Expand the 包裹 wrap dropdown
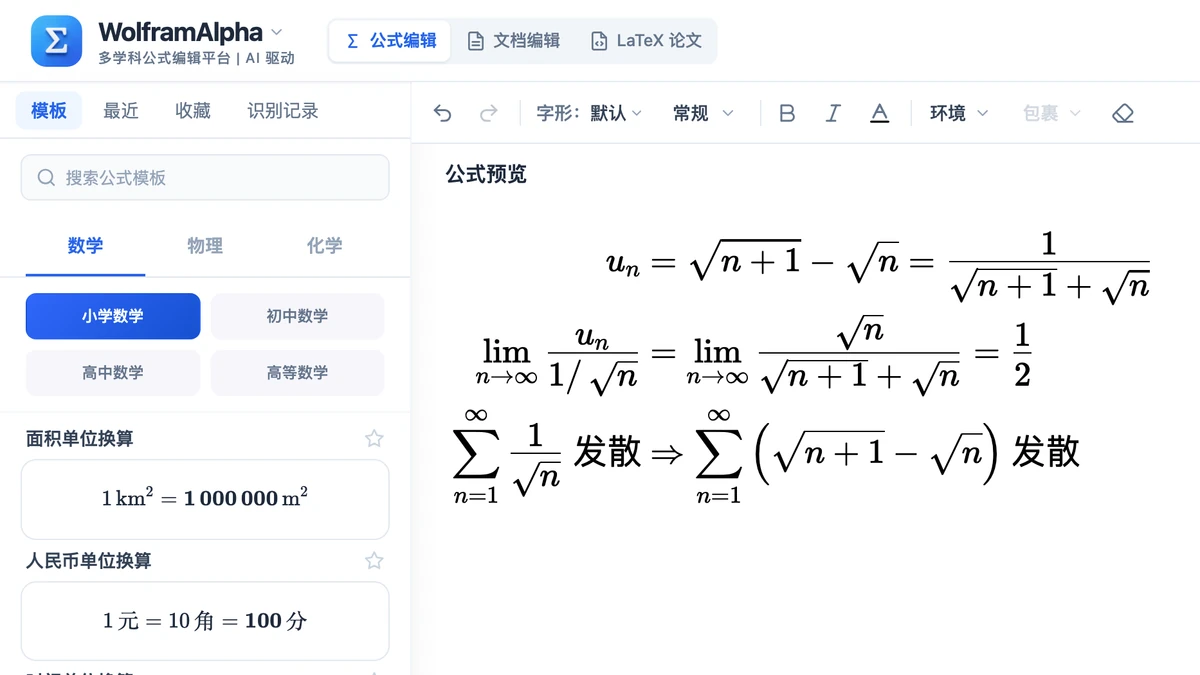Image resolution: width=1200 pixels, height=675 pixels. click(x=1052, y=113)
